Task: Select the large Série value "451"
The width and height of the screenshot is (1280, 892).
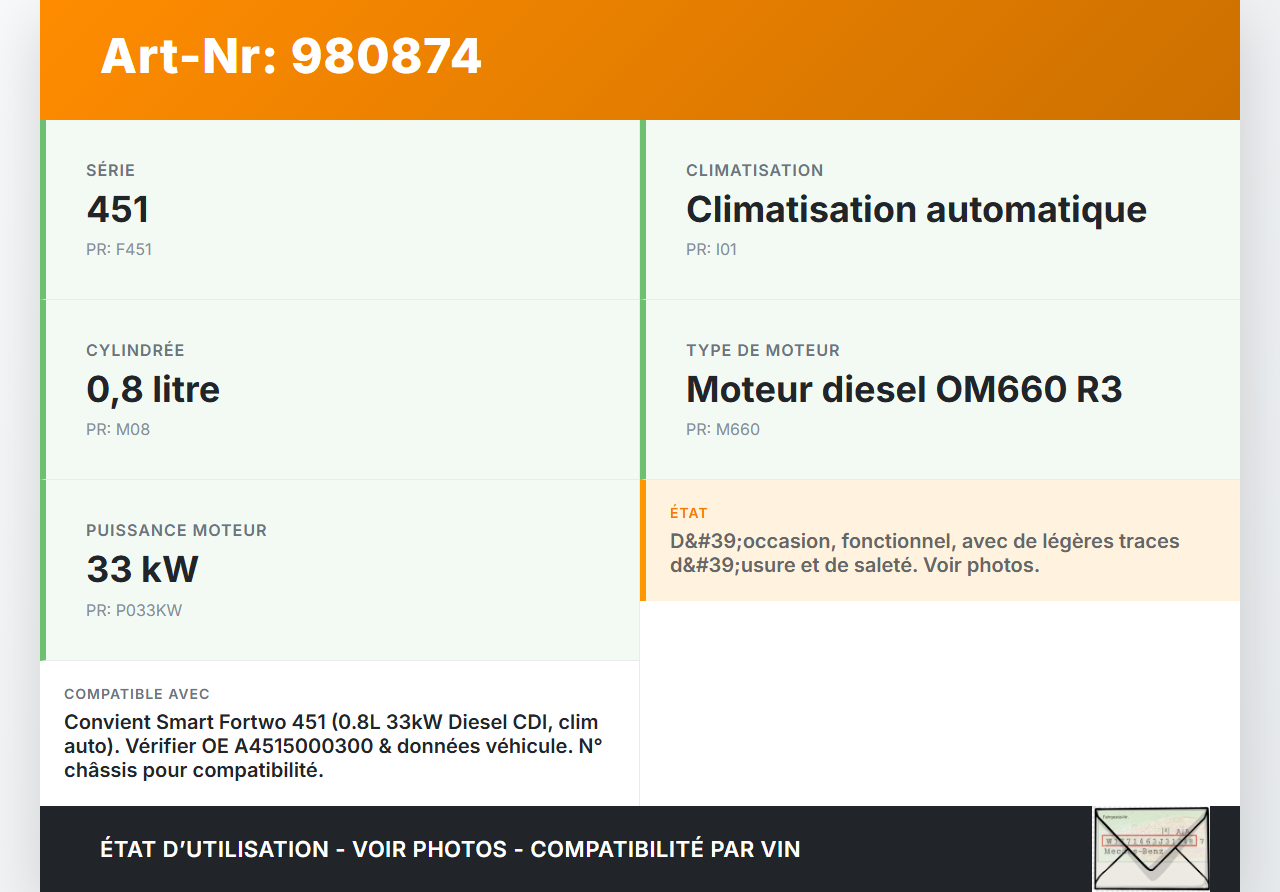Action: click(118, 209)
